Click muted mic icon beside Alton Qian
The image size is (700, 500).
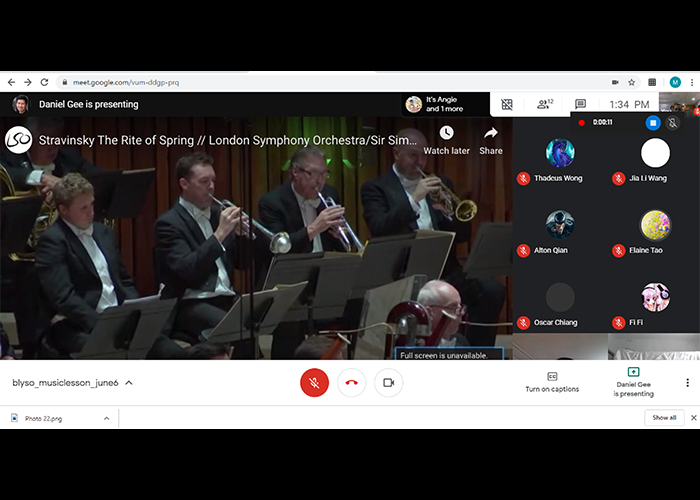[x=523, y=250]
